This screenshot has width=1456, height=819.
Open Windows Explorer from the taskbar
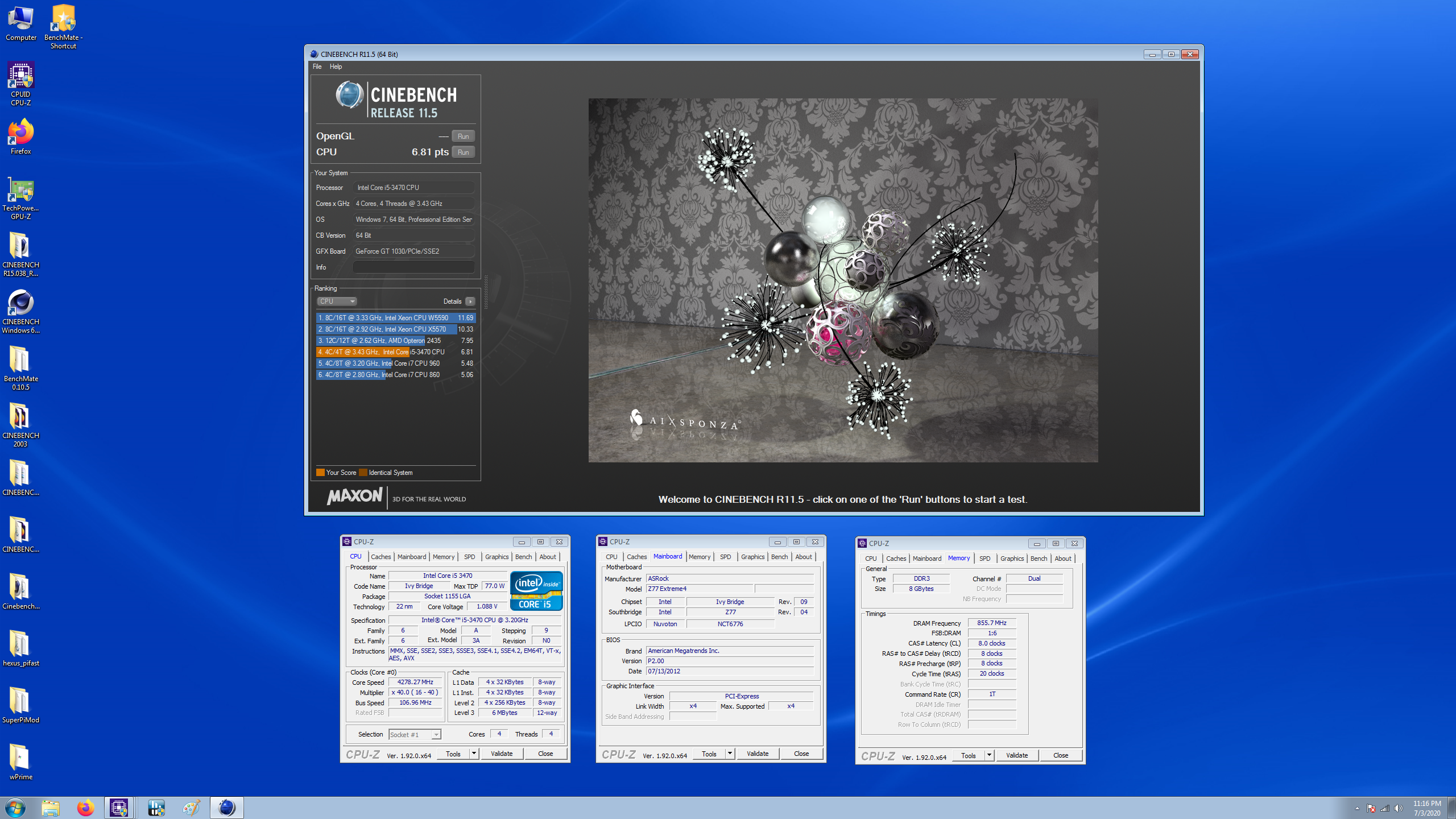51,808
